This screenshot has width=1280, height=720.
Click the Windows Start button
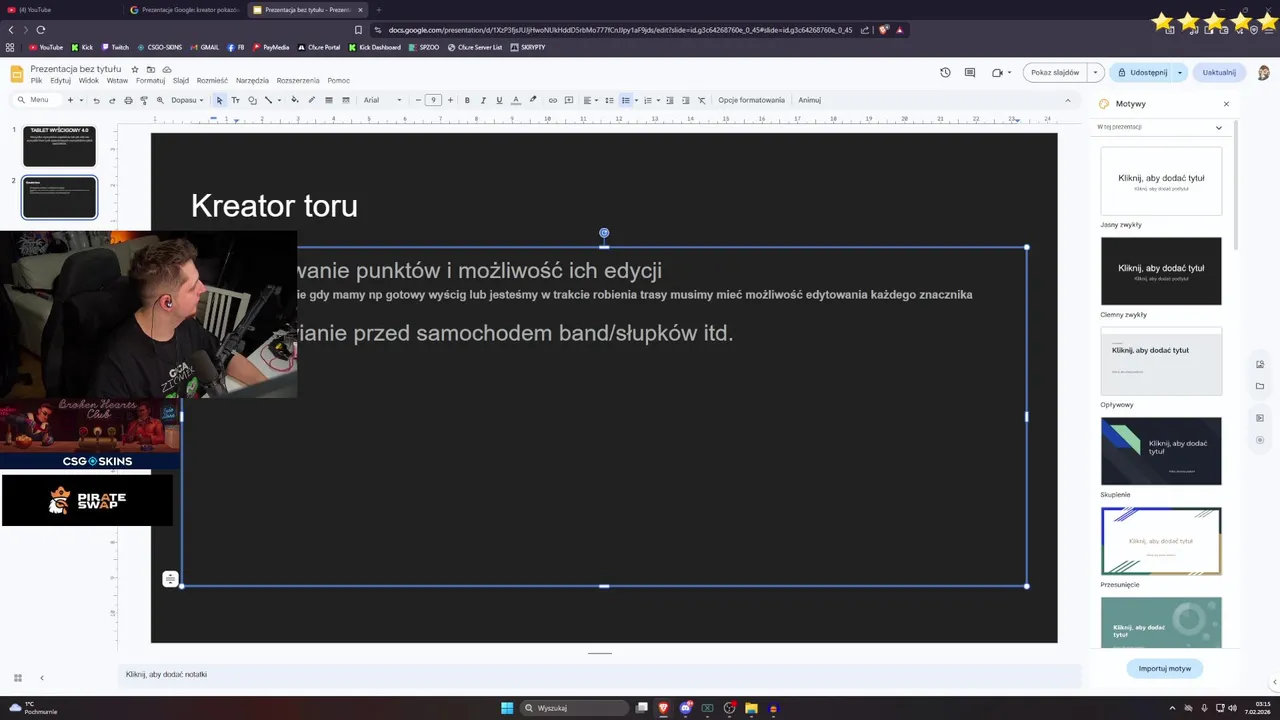pos(507,708)
